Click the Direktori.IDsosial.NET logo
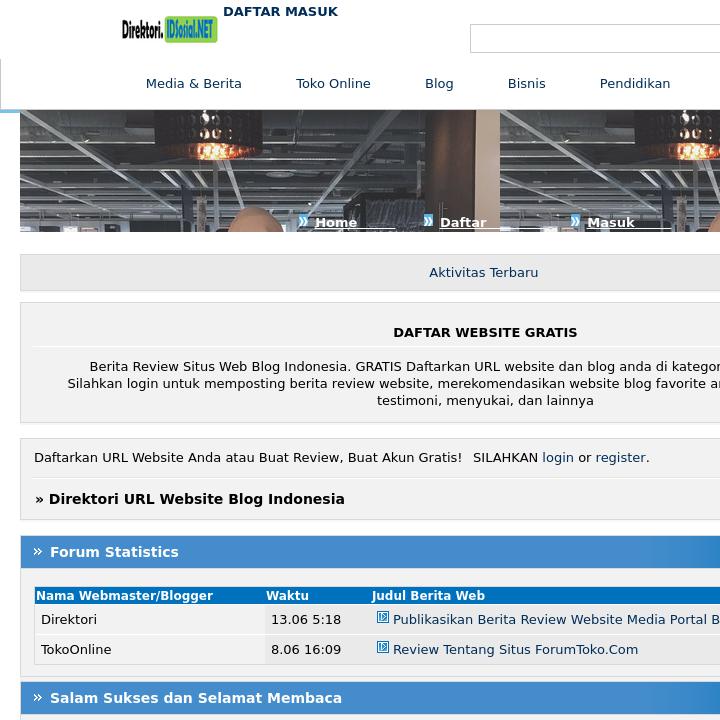The image size is (720, 720). click(169, 30)
